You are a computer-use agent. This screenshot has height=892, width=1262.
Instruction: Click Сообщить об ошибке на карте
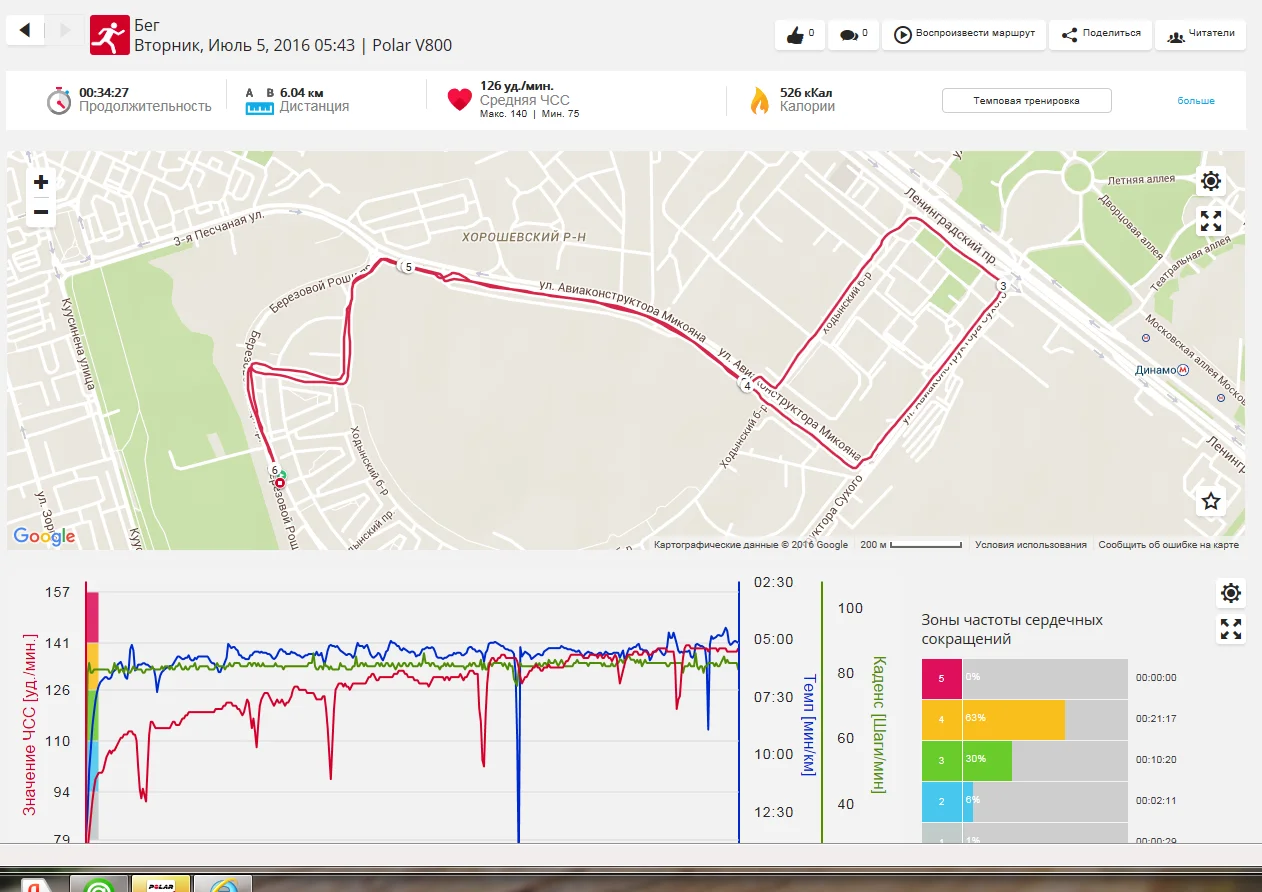tap(1169, 545)
